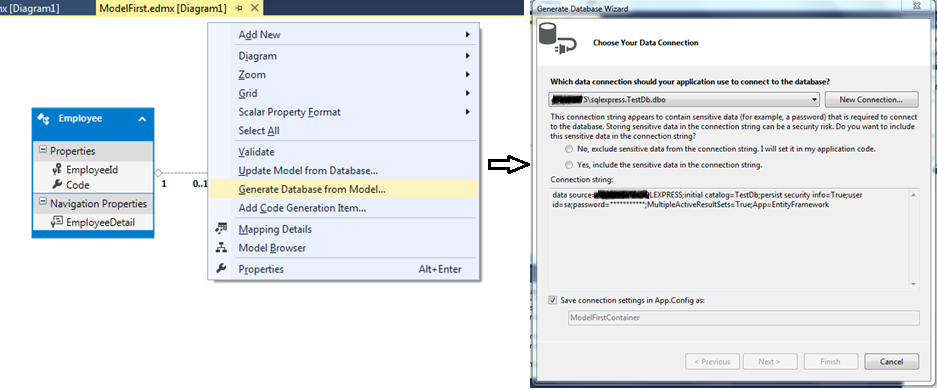Viewport: 937px width, 390px height.
Task: Collapse the Employee entity with chevron
Action: [142, 119]
